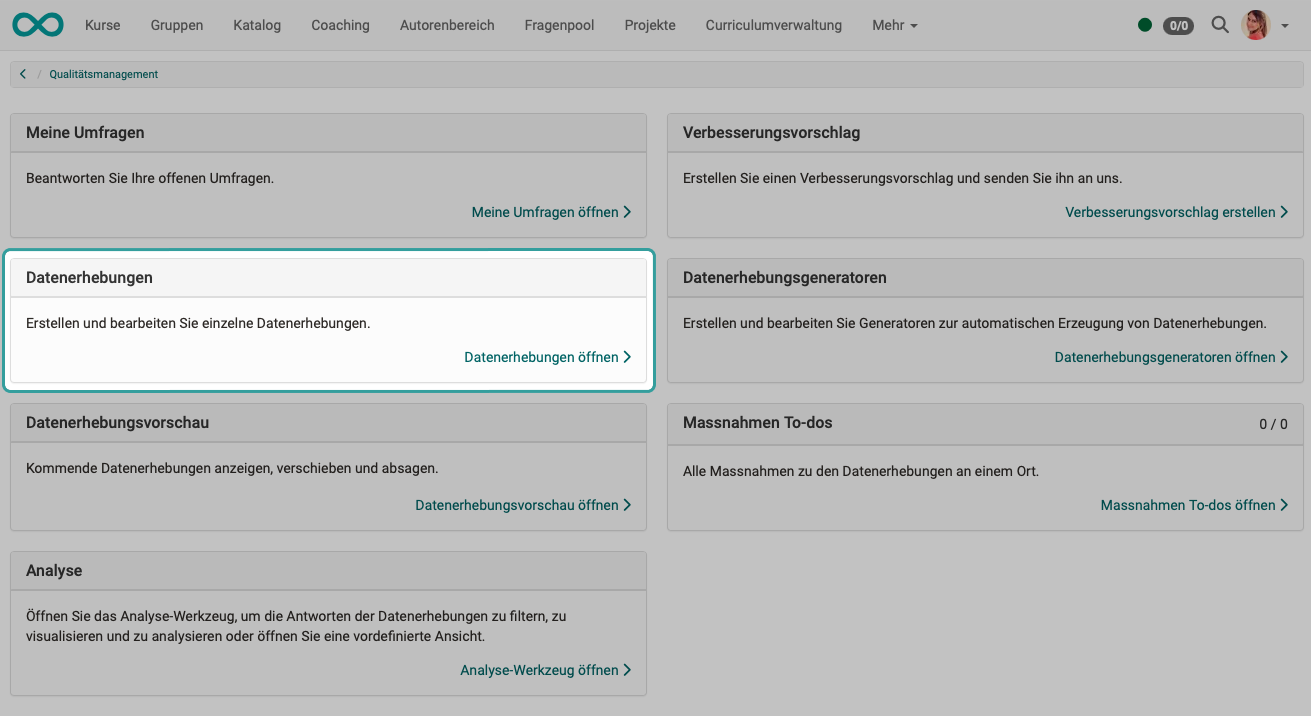Click the chevron next to 'Analyse-Werkzeug öffnen'
Screen dimensions: 1311x716
pyautogui.click(x=628, y=670)
